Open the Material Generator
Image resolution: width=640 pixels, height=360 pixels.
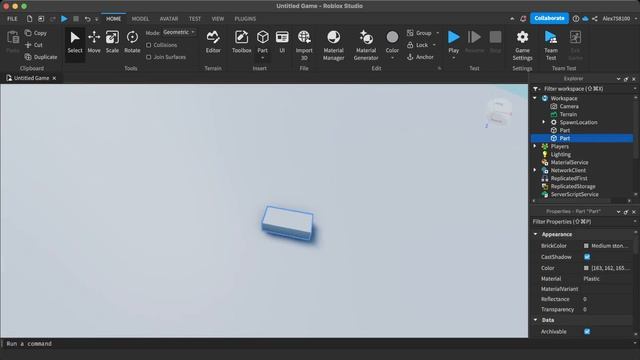[x=366, y=45]
